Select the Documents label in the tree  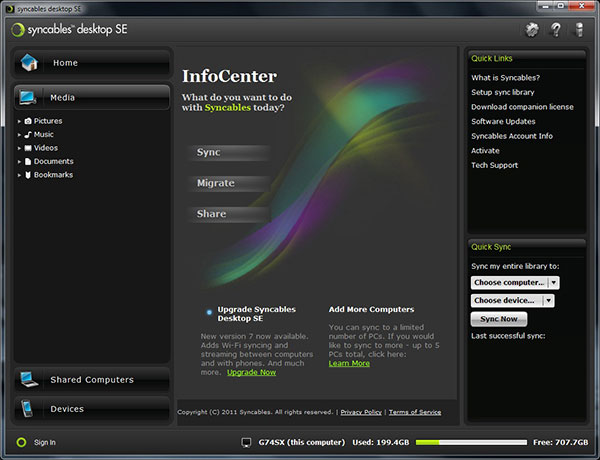(x=54, y=161)
